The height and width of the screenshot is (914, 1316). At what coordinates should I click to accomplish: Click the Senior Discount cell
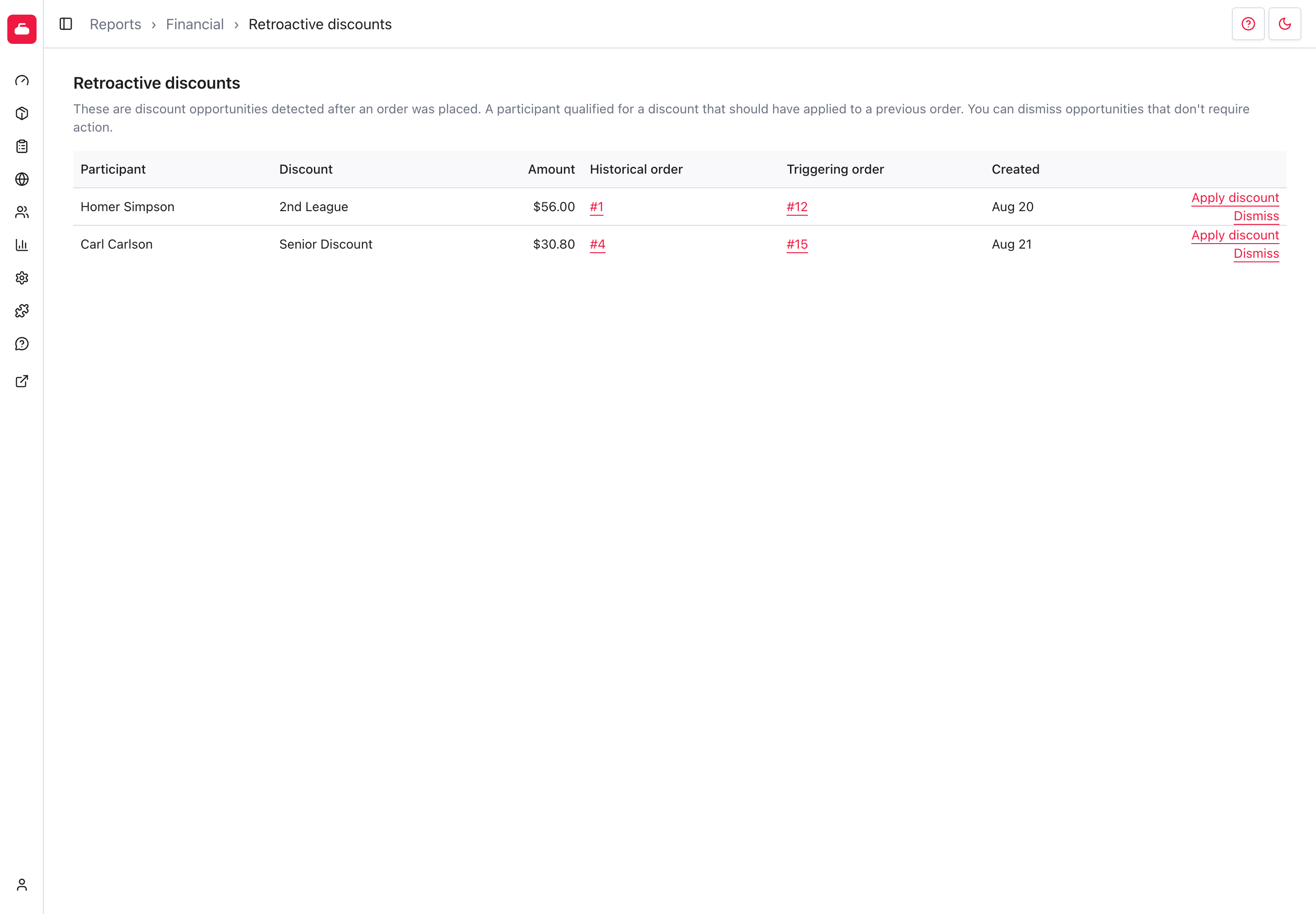pyautogui.click(x=326, y=244)
